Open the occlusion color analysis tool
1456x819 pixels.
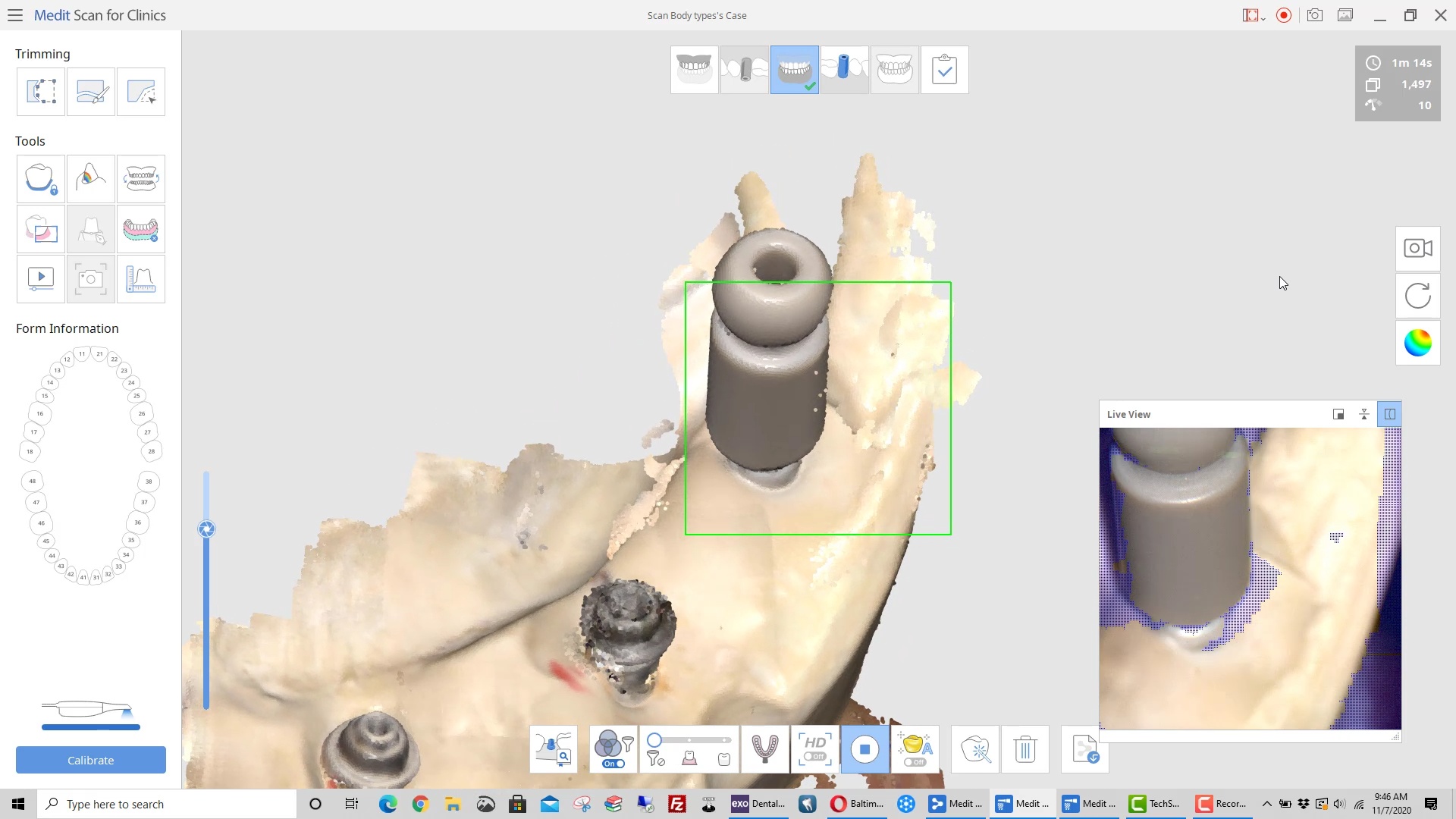coord(91,179)
